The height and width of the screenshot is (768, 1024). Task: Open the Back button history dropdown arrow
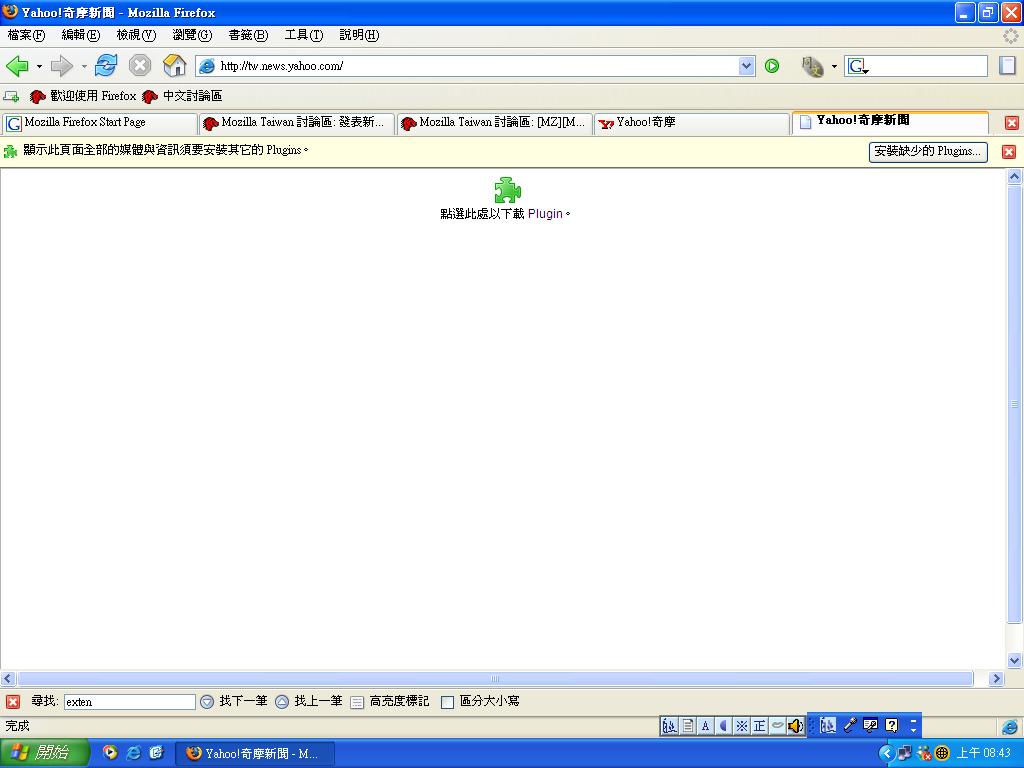pos(39,67)
